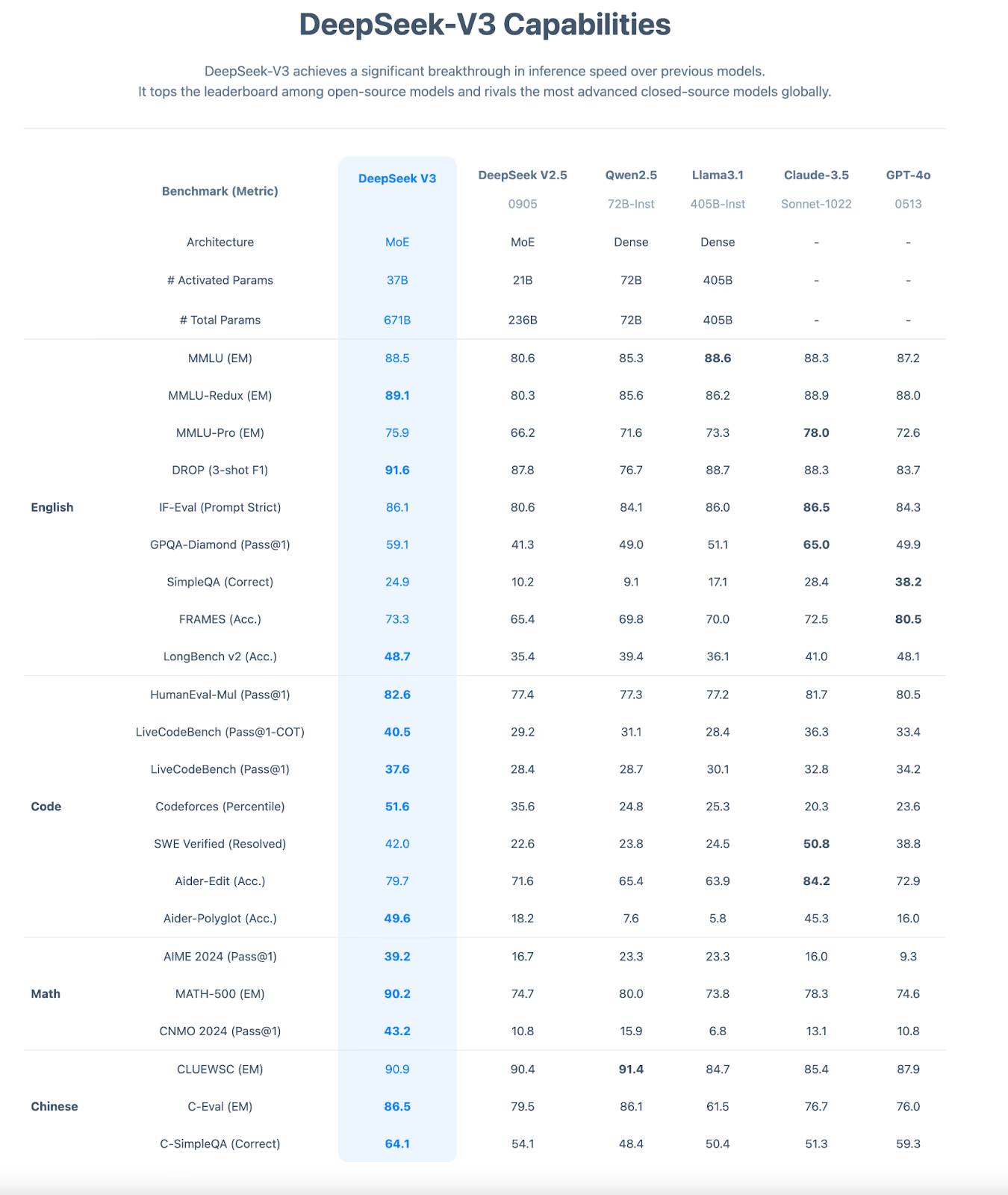
Task: Click the Architecture row label
Action: coord(220,242)
